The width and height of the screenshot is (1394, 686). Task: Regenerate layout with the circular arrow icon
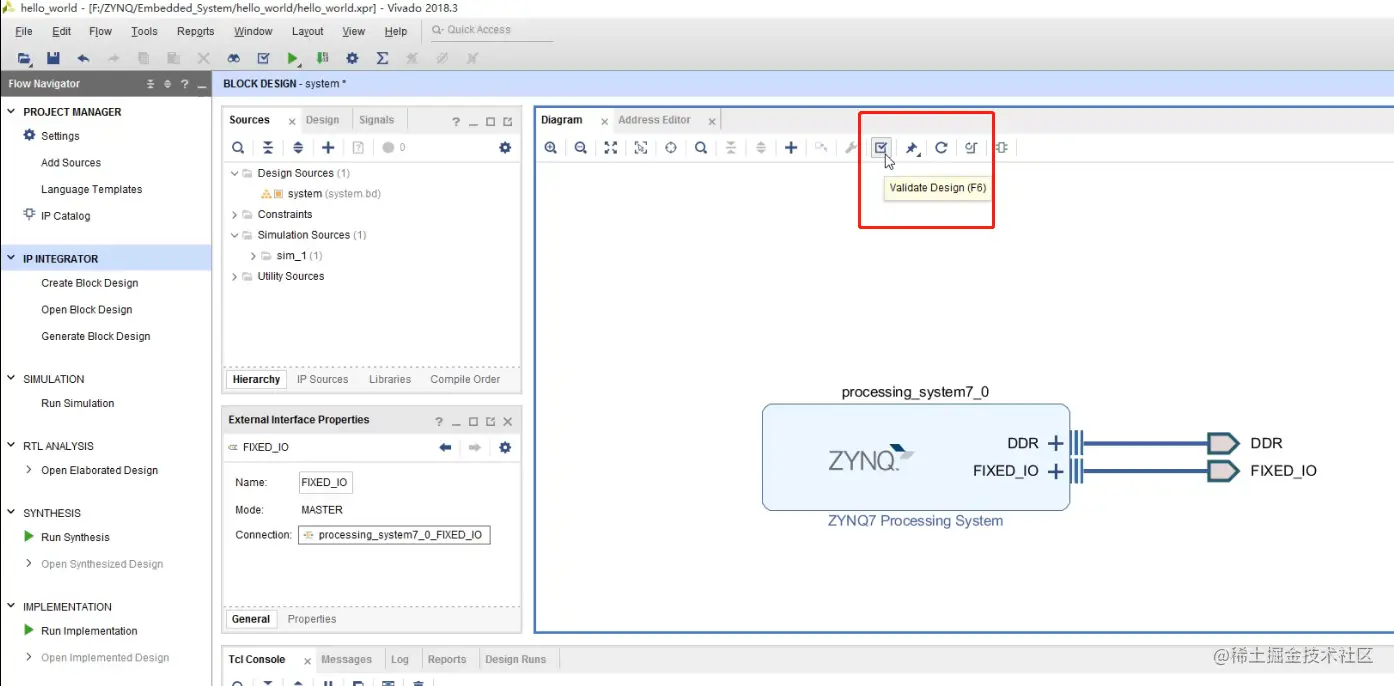point(941,148)
